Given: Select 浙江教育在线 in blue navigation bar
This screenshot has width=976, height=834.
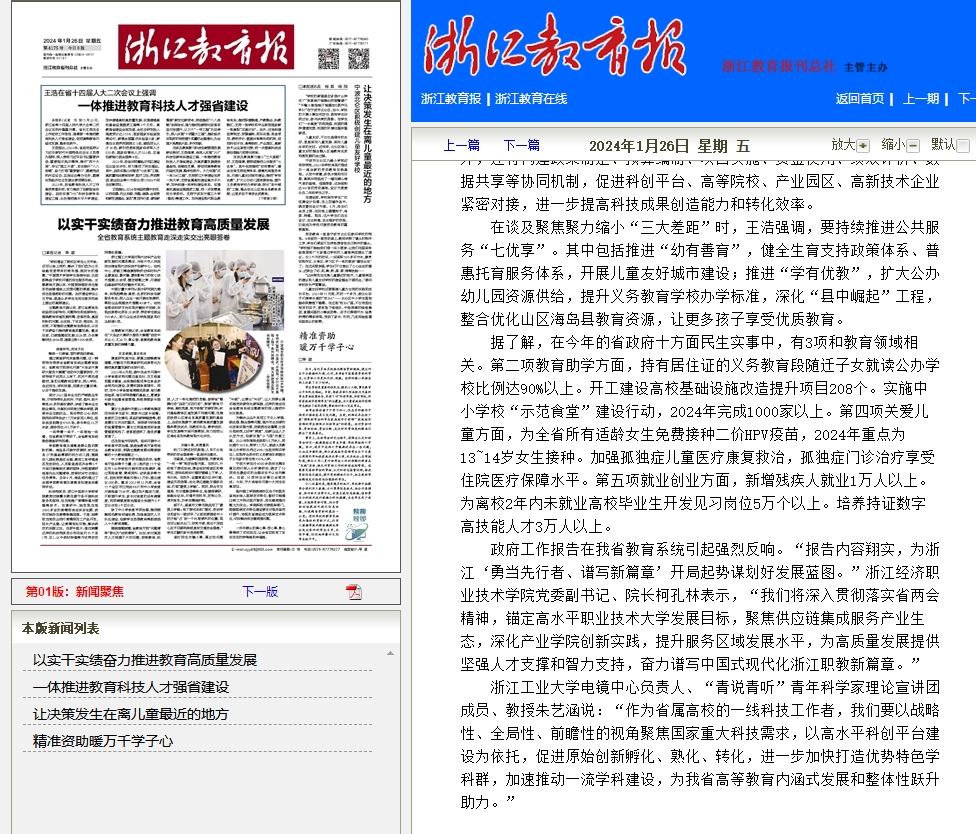Looking at the screenshot, I should coord(531,99).
